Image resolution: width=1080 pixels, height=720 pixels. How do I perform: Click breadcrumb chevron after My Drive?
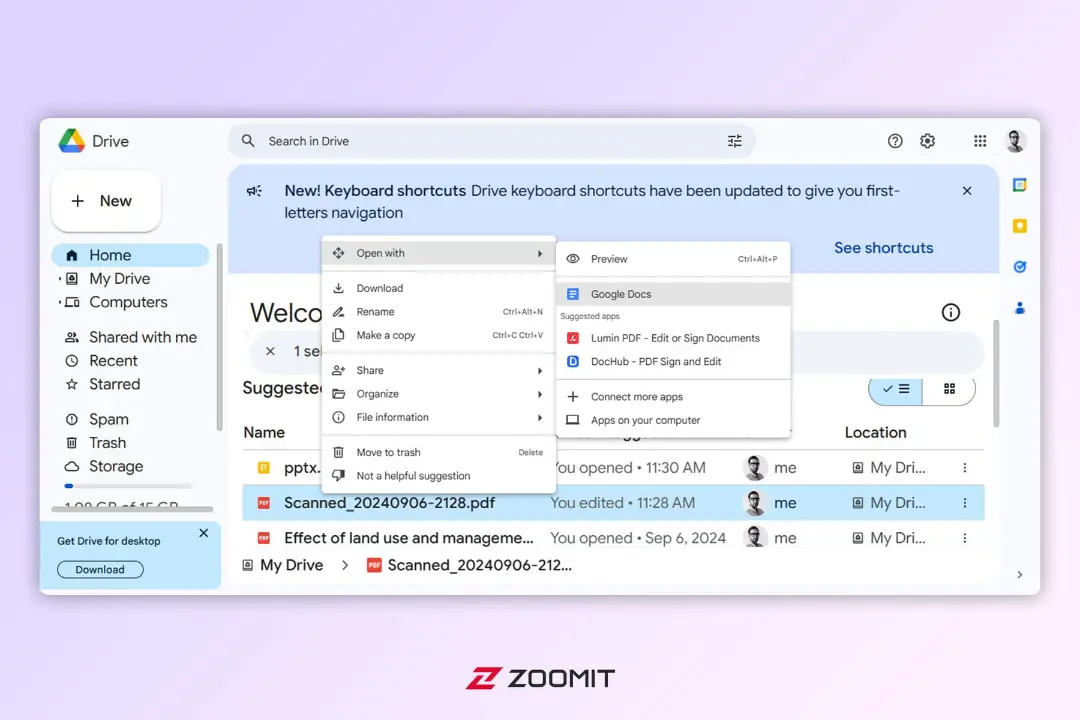[x=345, y=566]
